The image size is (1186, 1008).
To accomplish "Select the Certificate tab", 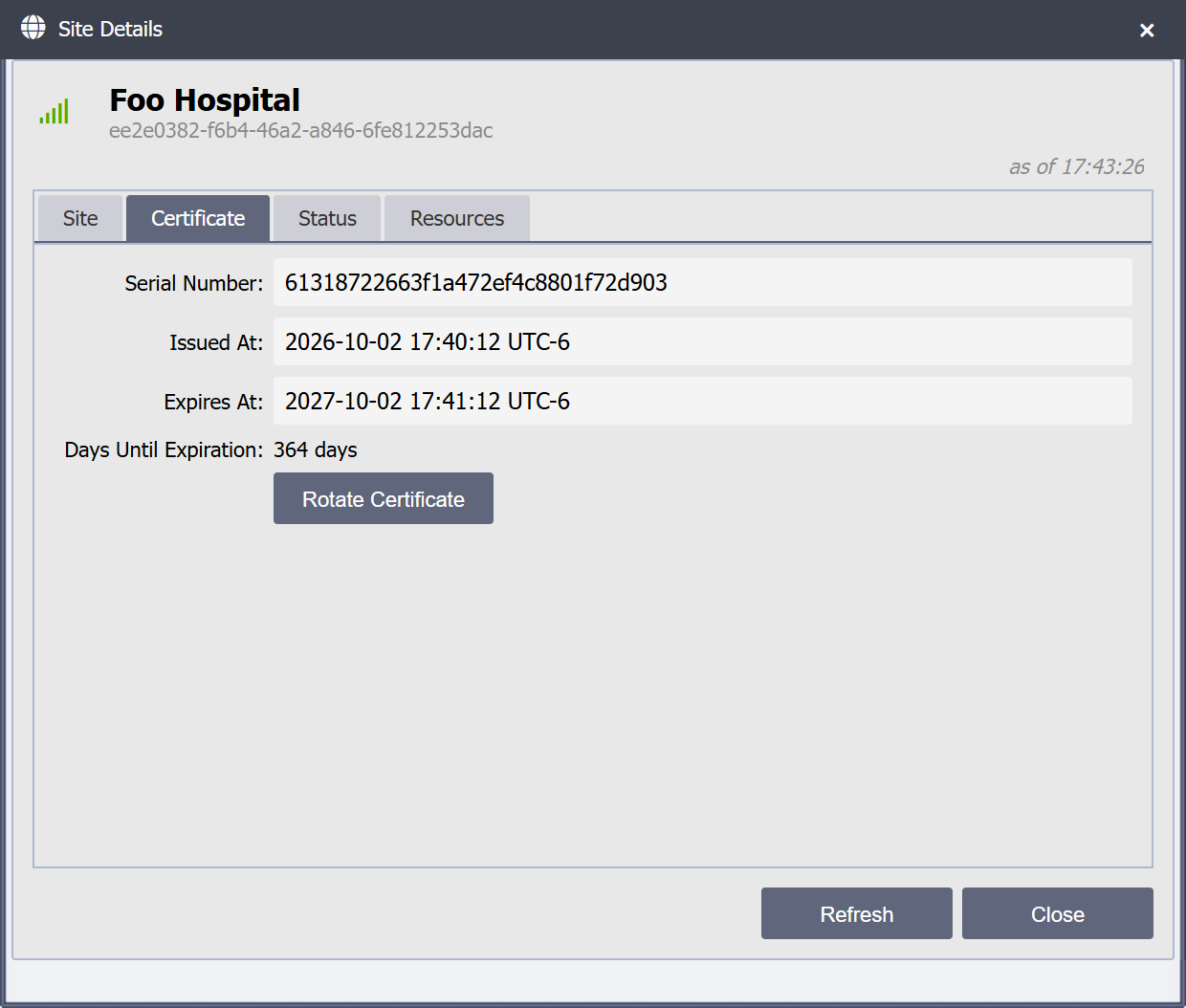I will [198, 218].
